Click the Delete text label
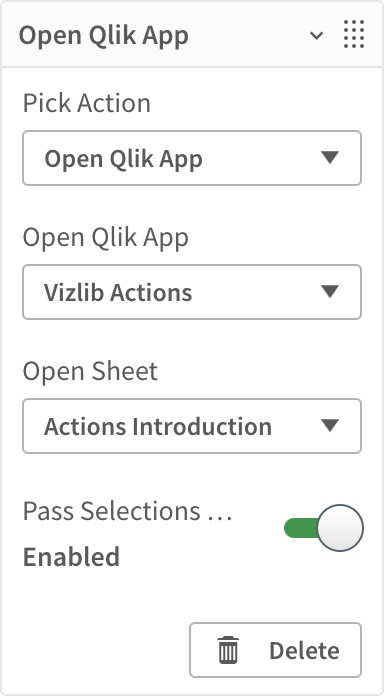The width and height of the screenshot is (384, 696). [305, 650]
